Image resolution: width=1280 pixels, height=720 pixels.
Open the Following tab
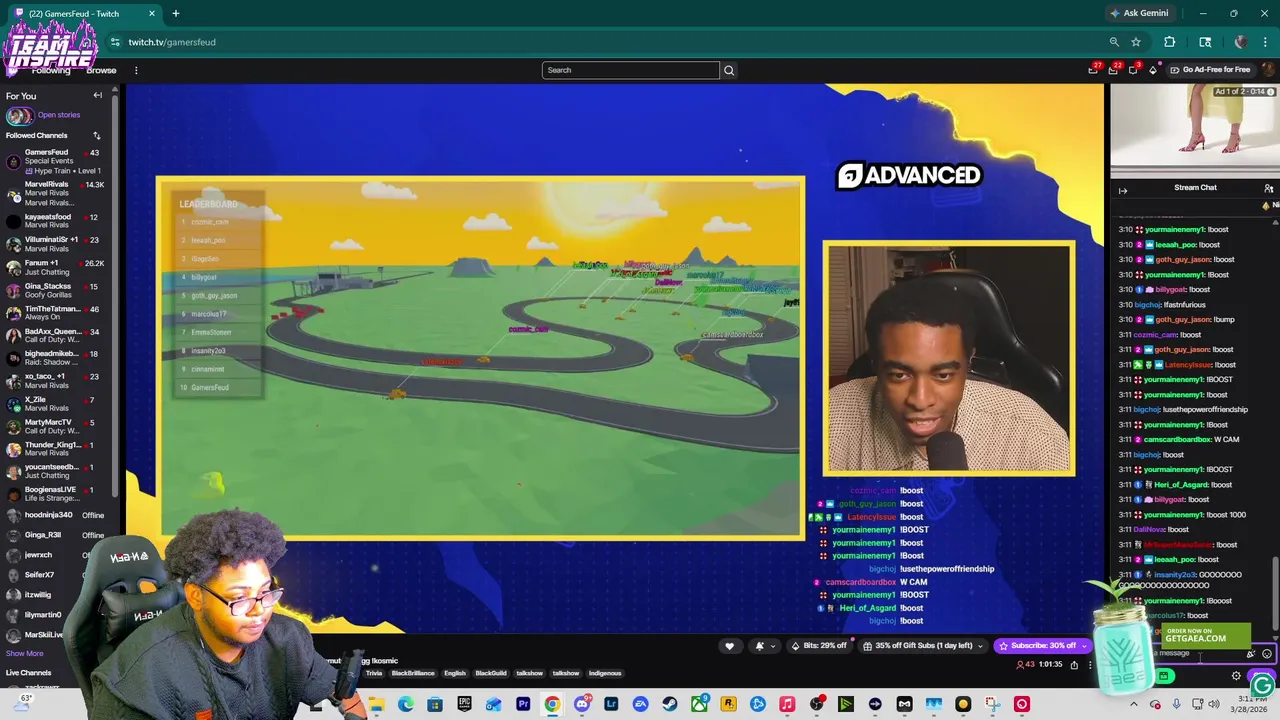click(x=51, y=71)
